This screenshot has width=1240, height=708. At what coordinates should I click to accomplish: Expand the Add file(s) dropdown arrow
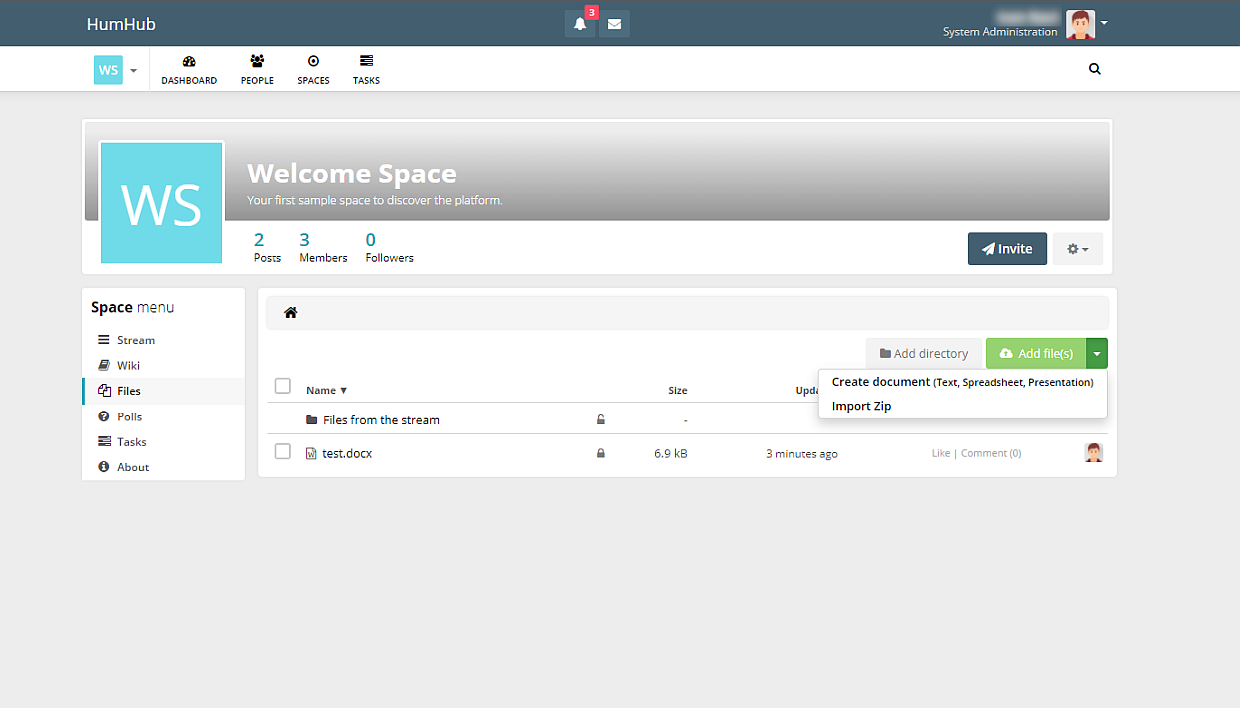click(1097, 353)
